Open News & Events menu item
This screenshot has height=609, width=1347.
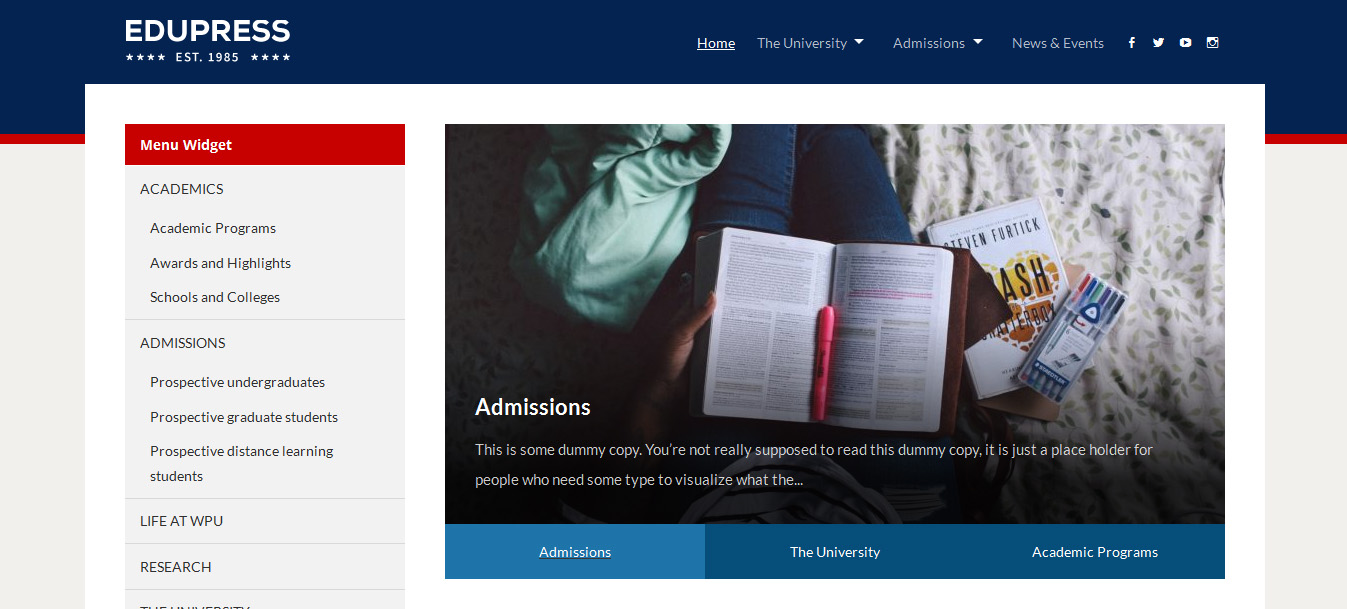pos(1058,43)
